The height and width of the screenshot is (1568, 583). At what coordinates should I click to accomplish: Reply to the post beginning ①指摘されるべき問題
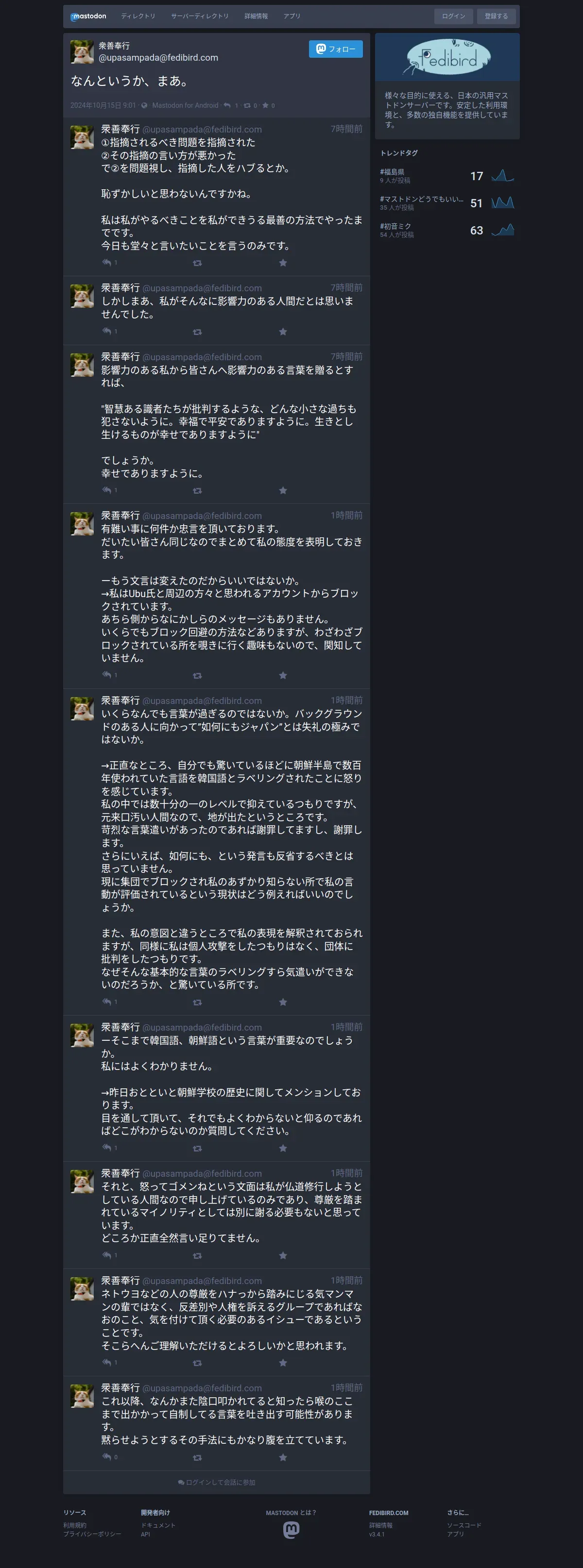click(x=106, y=262)
